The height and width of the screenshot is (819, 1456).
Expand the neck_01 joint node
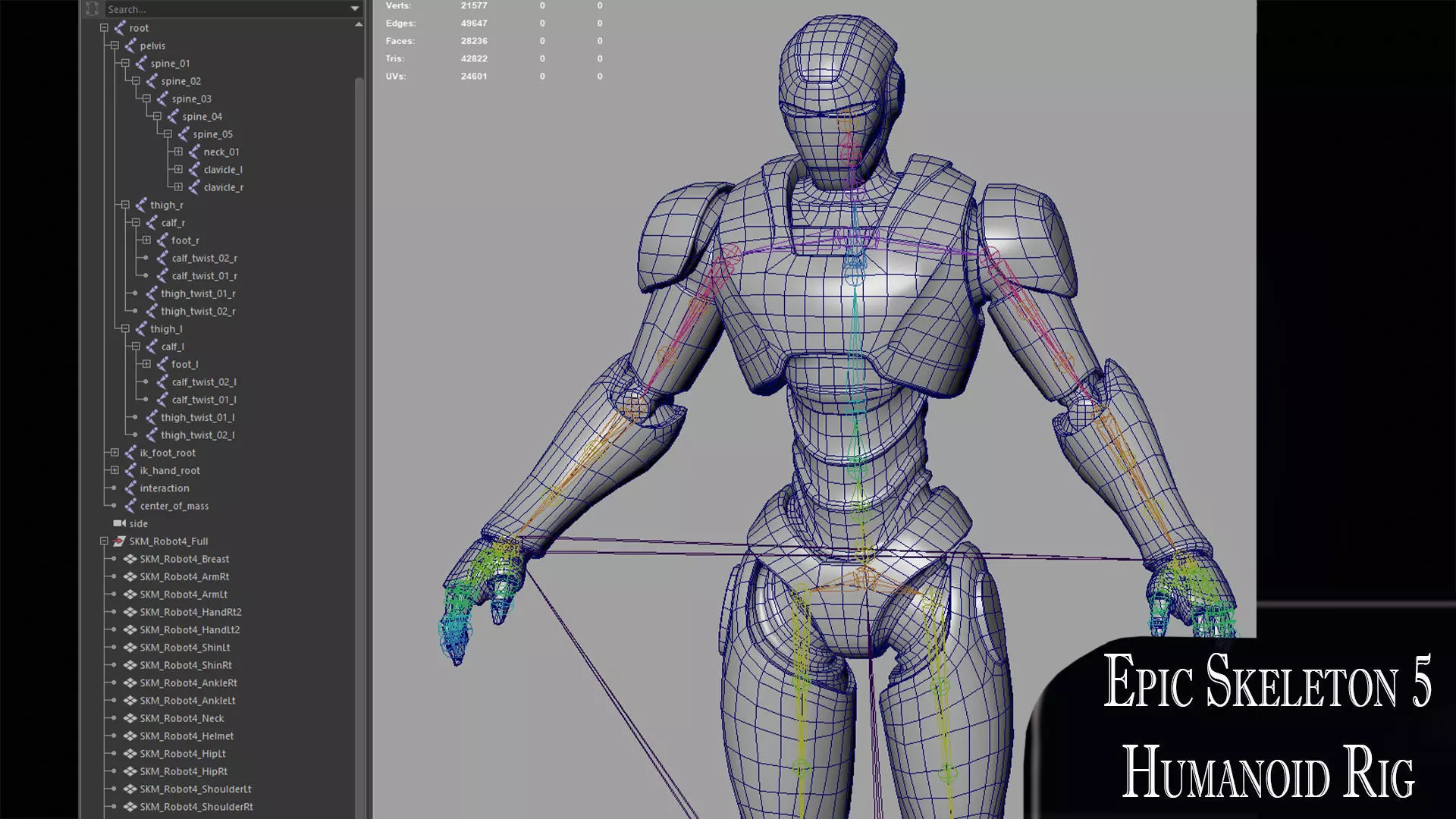[178, 152]
